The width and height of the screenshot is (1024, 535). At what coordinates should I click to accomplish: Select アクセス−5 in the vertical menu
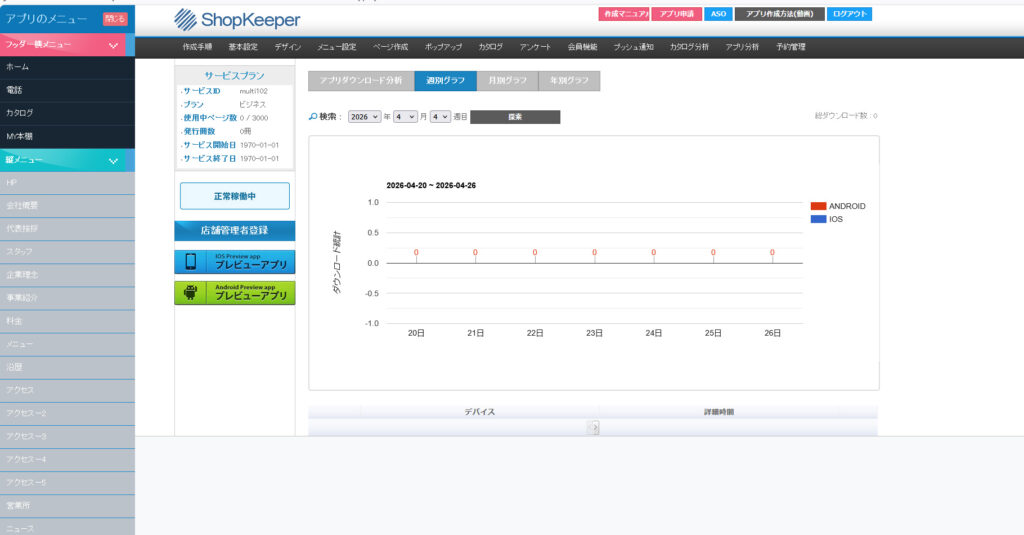point(67,483)
